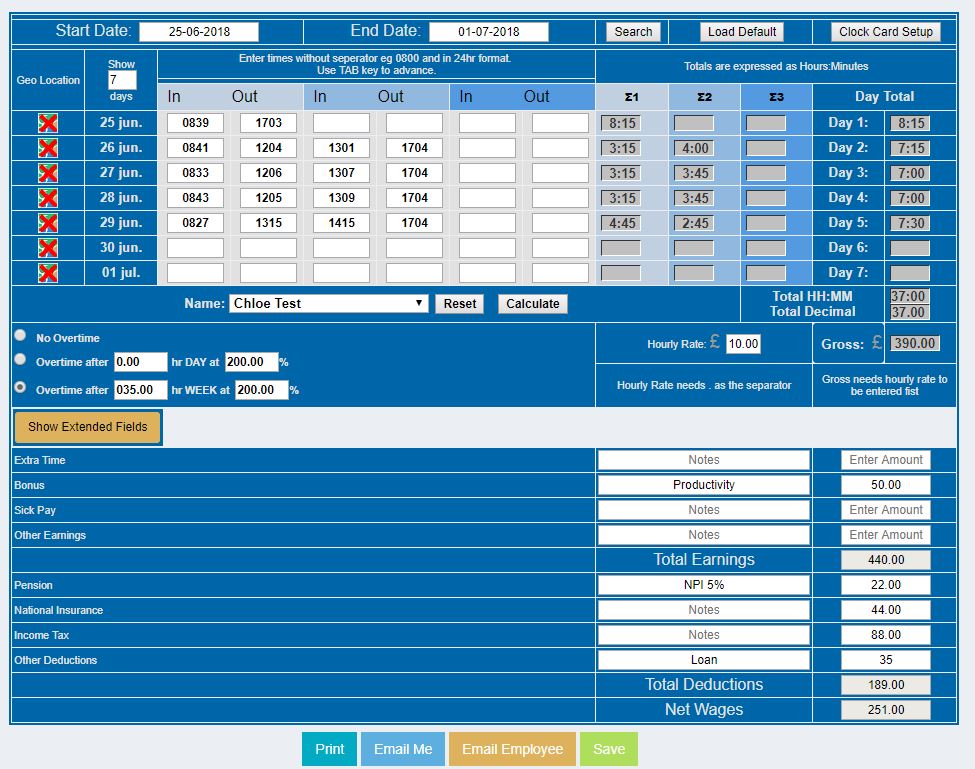This screenshot has height=769, width=975.
Task: Click the geo location icon for 01 jul.
Action: click(47, 273)
